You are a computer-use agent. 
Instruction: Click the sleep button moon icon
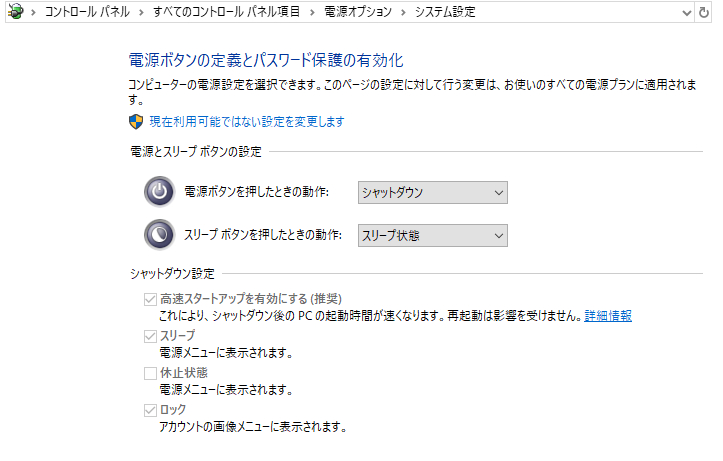(159, 235)
